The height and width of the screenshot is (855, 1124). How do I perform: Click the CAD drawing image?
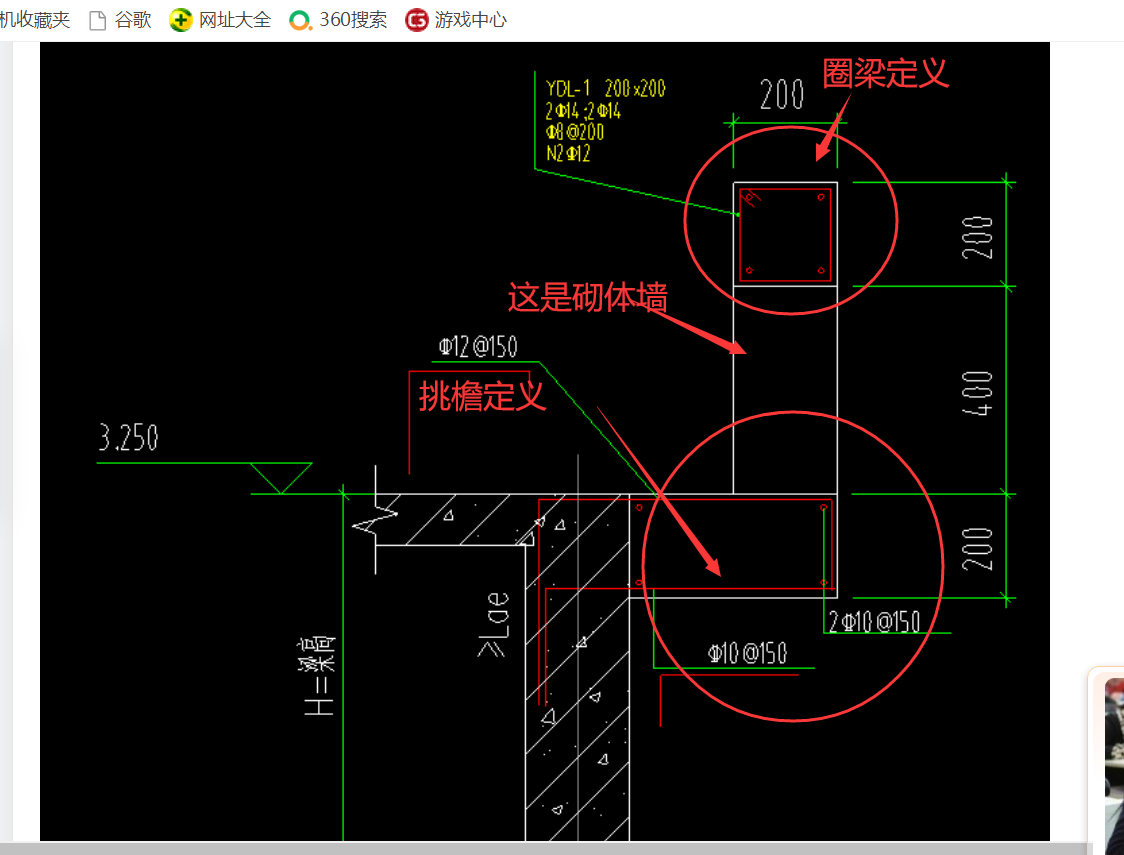tap(545, 441)
